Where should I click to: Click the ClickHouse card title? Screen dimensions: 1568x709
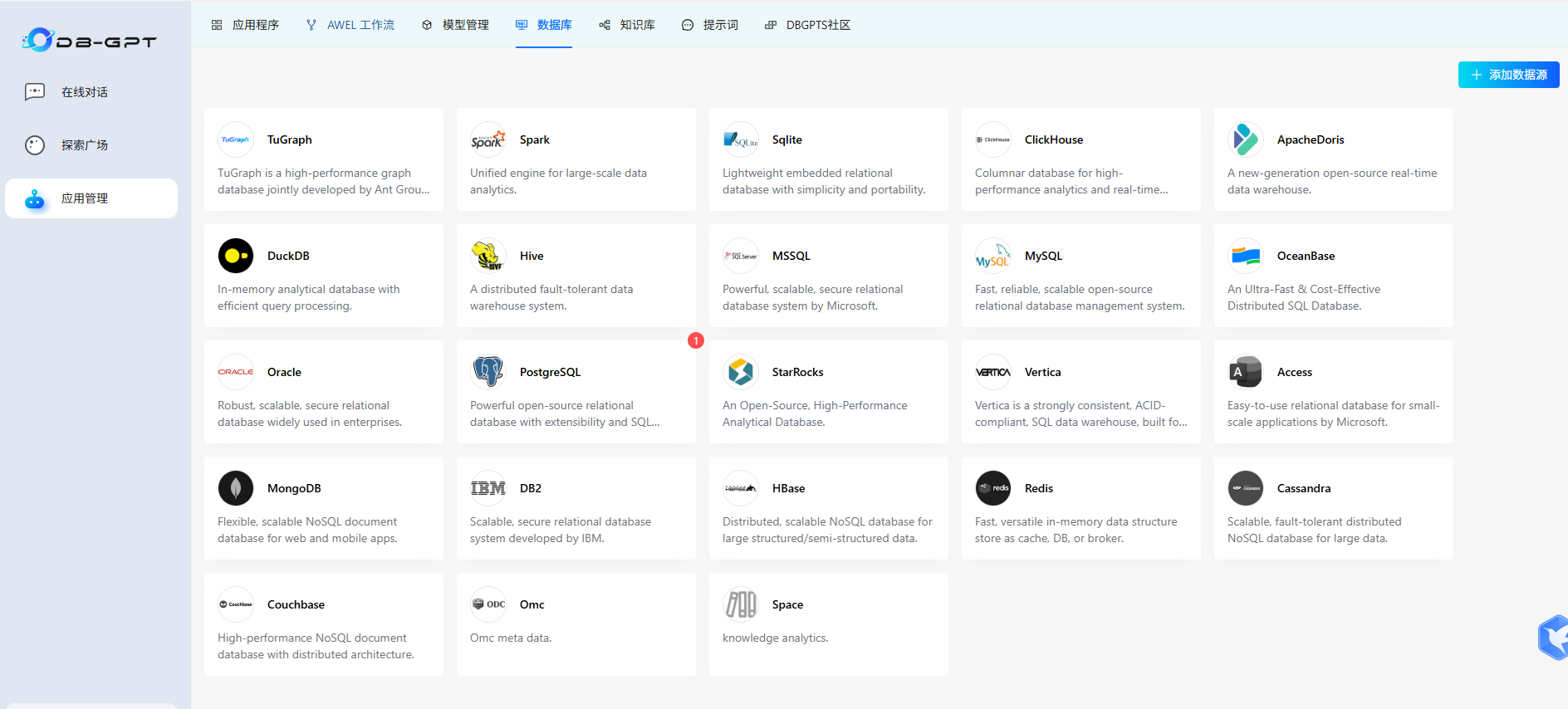pyautogui.click(x=1054, y=139)
